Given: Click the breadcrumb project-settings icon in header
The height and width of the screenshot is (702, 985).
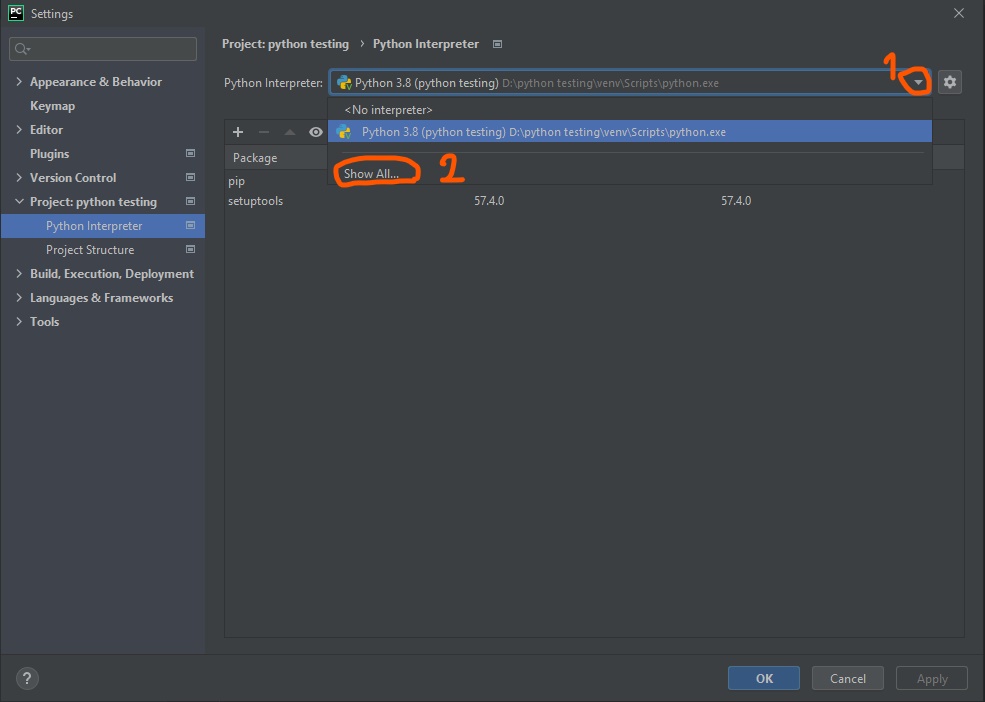Looking at the screenshot, I should click(498, 44).
